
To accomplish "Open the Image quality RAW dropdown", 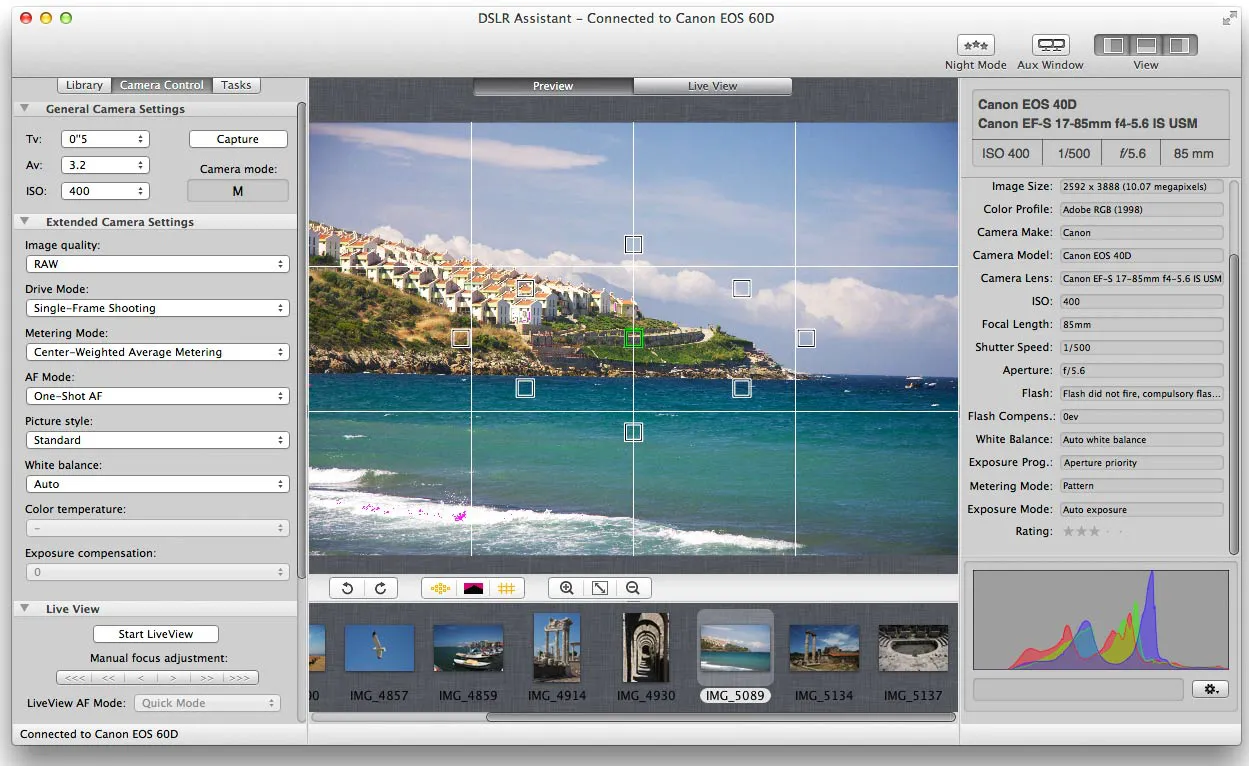I will tap(157, 264).
